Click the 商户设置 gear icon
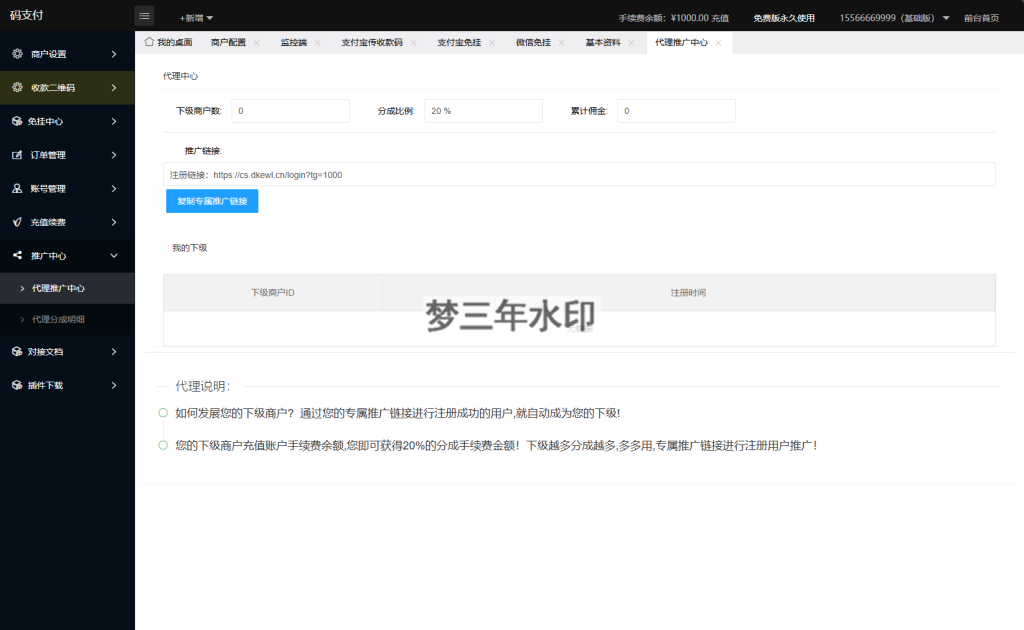 17,54
